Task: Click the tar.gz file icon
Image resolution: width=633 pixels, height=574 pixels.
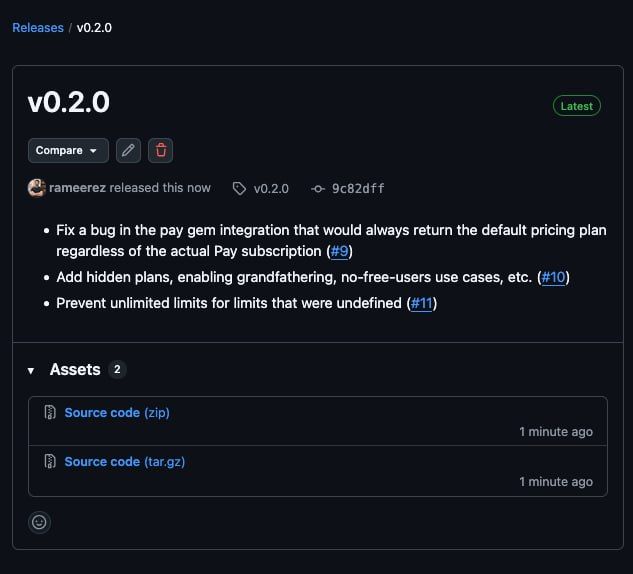Action: click(50, 461)
